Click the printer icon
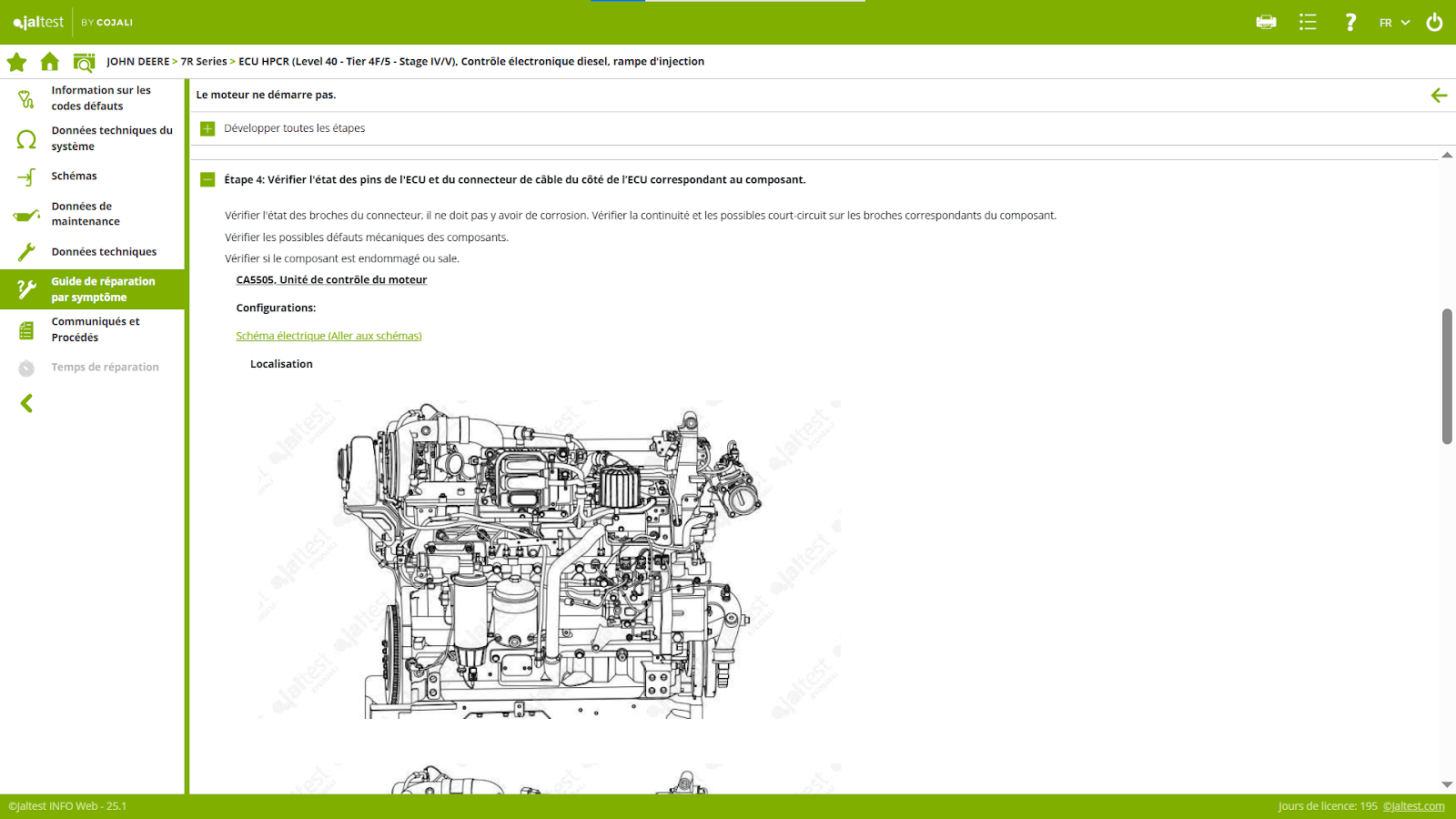1456x819 pixels. click(1266, 22)
